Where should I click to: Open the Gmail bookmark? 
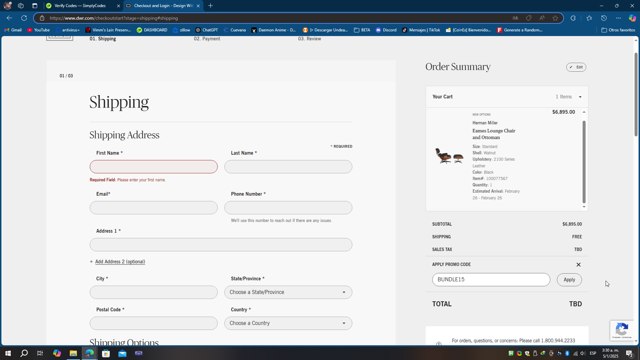tap(13, 30)
